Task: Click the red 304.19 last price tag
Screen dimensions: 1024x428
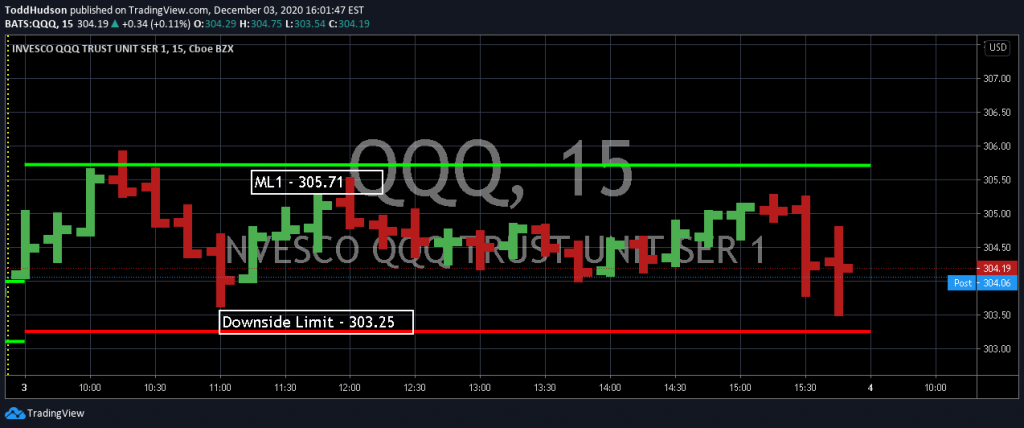Action: pos(997,269)
